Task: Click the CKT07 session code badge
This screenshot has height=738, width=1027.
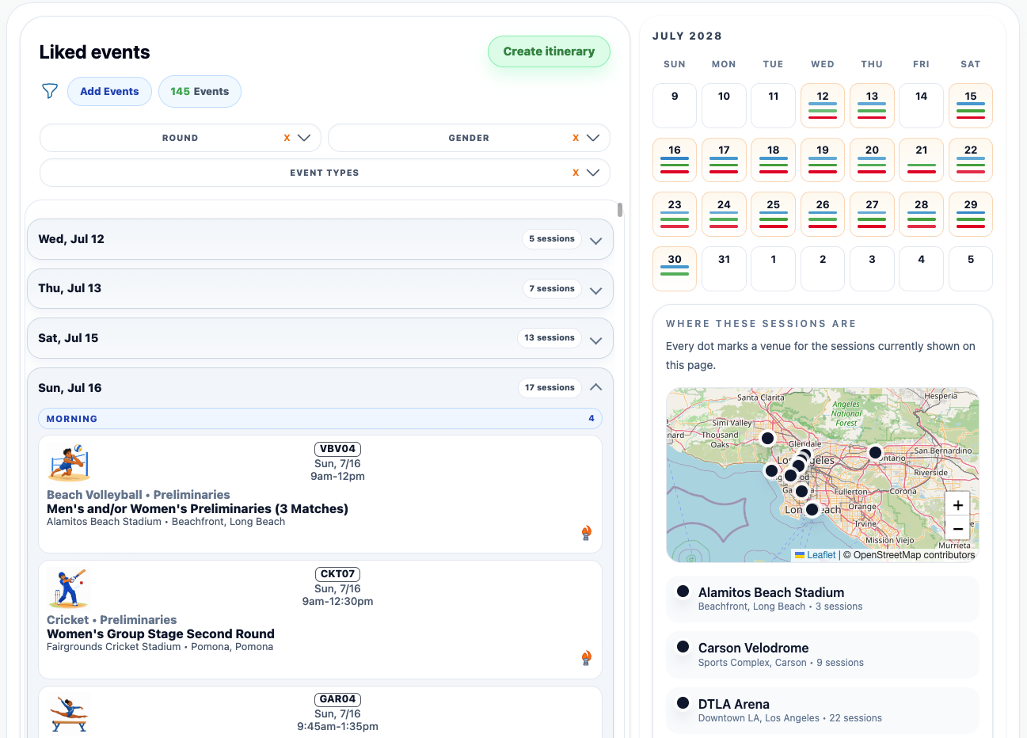Action: point(337,574)
